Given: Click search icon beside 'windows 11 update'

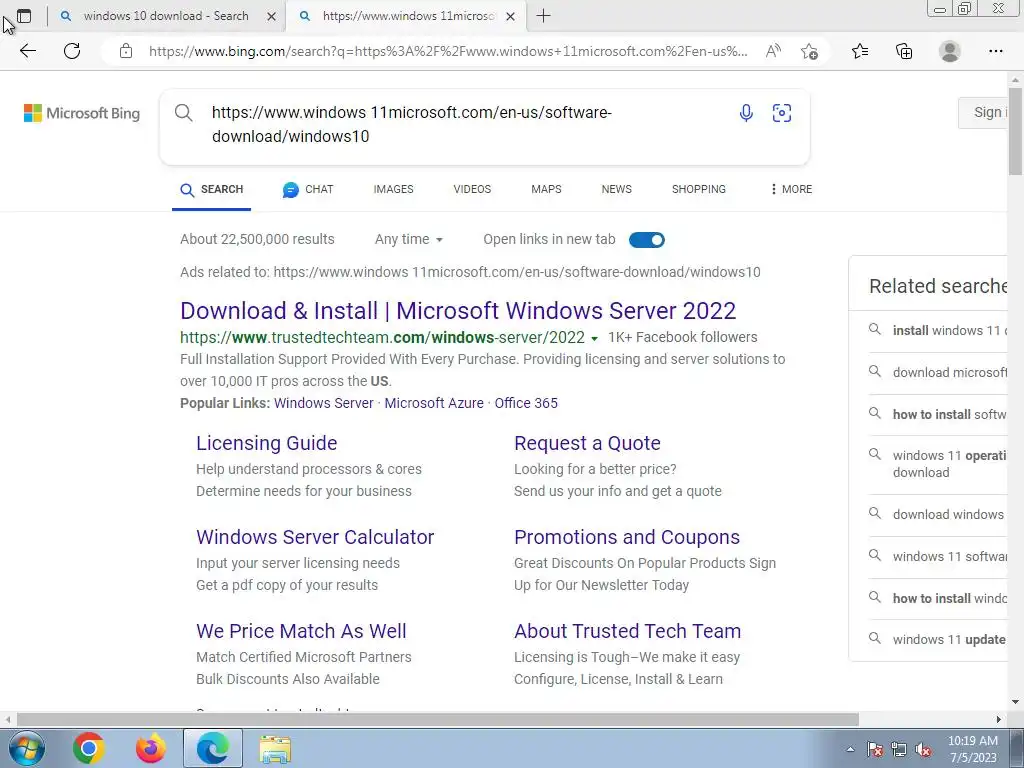Looking at the screenshot, I should coord(874,638).
